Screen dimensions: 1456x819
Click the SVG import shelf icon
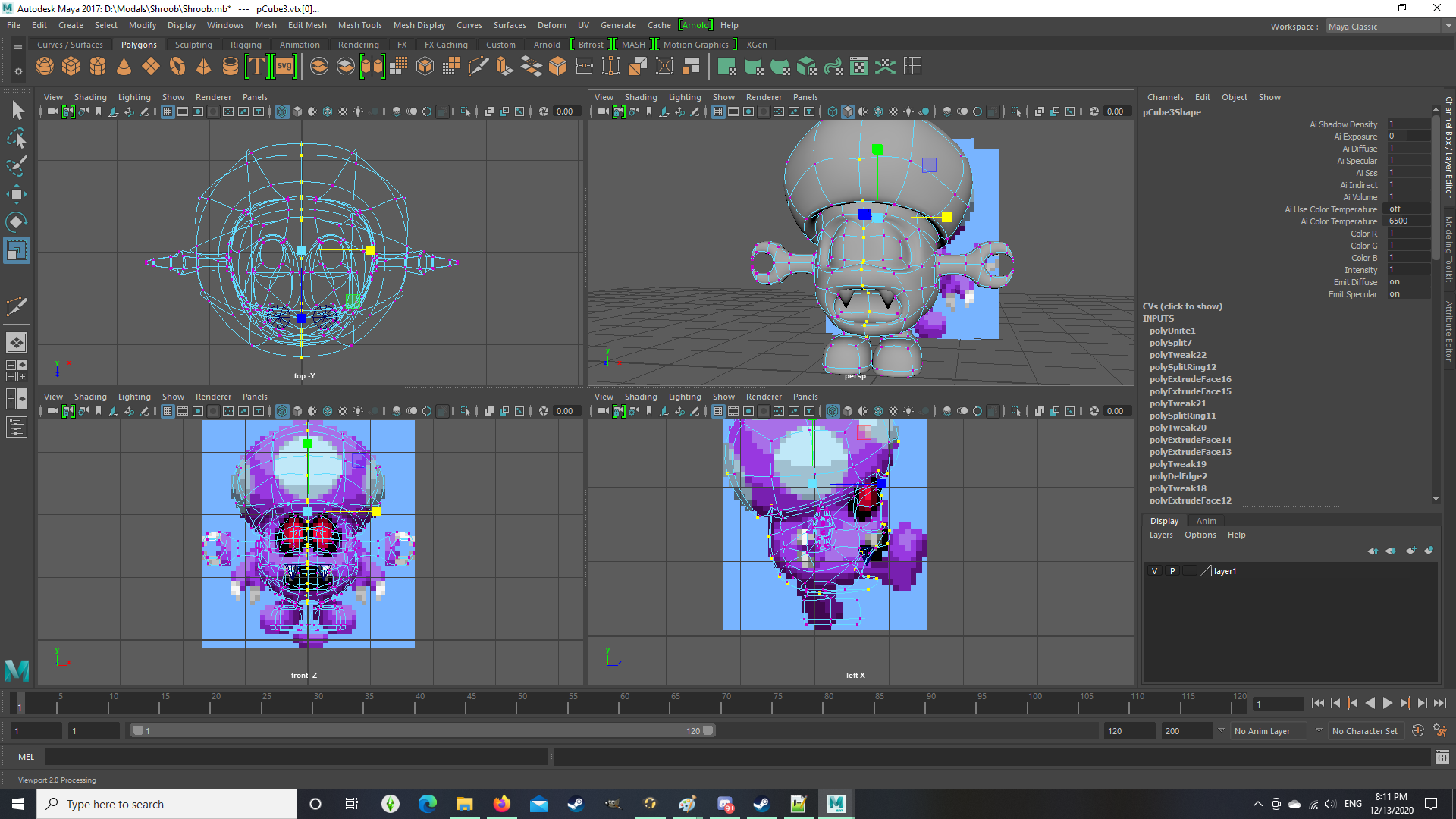[284, 67]
